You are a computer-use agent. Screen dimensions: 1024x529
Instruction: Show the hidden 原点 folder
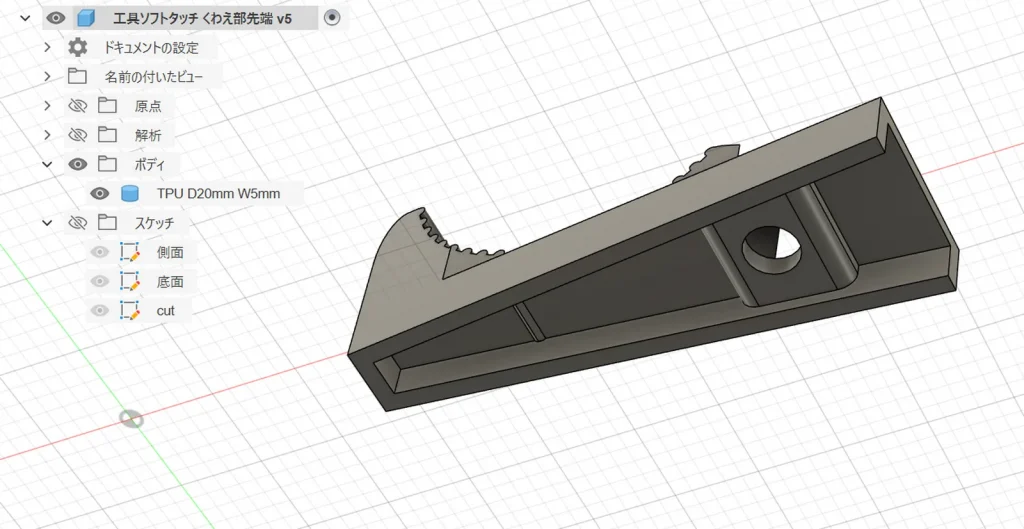[x=78, y=106]
